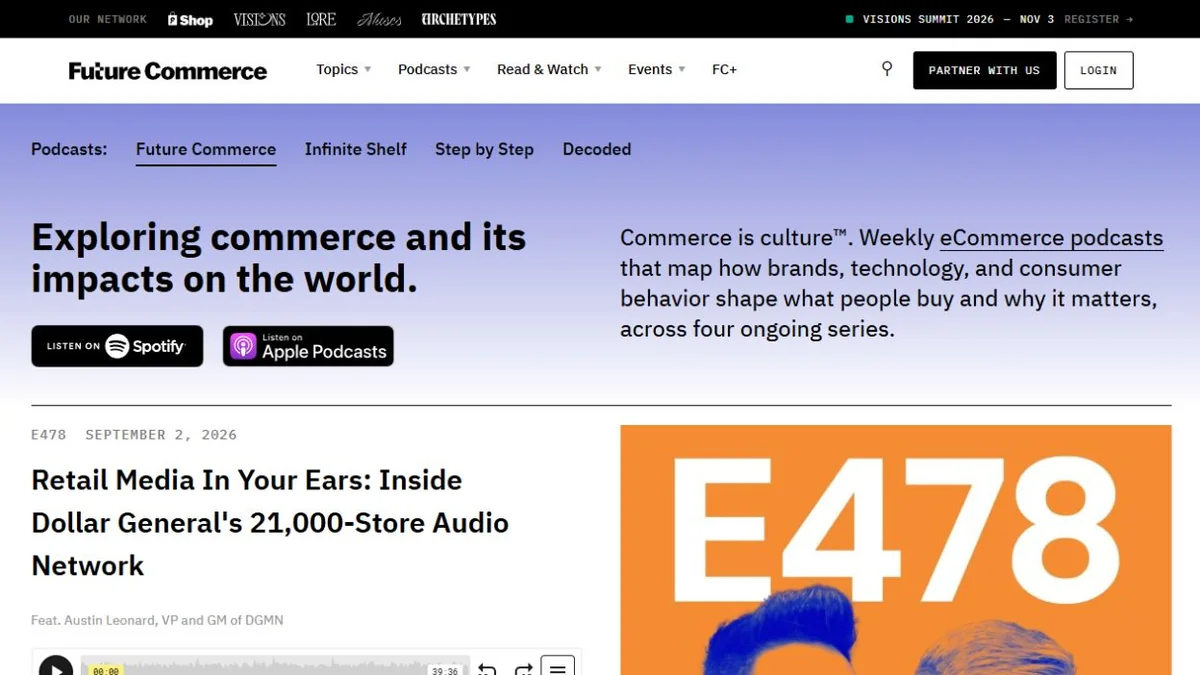The height and width of the screenshot is (675, 1200).
Task: Click the Our Network label
Action: click(108, 19)
